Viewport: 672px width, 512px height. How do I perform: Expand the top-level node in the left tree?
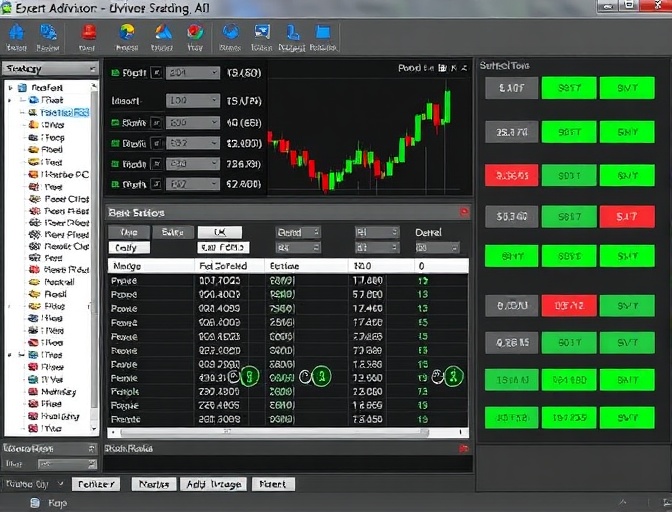click(10, 88)
